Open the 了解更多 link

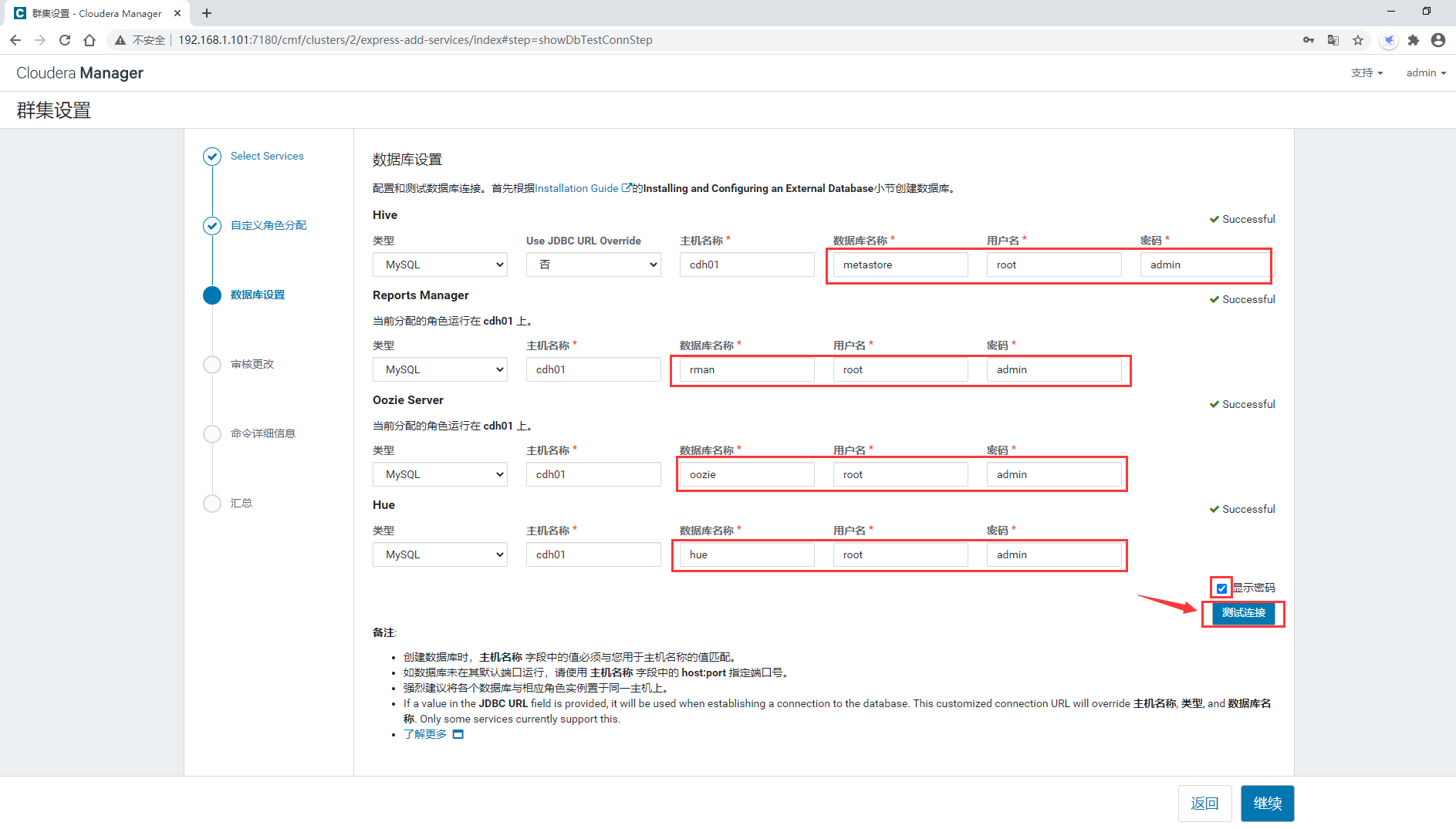[425, 734]
